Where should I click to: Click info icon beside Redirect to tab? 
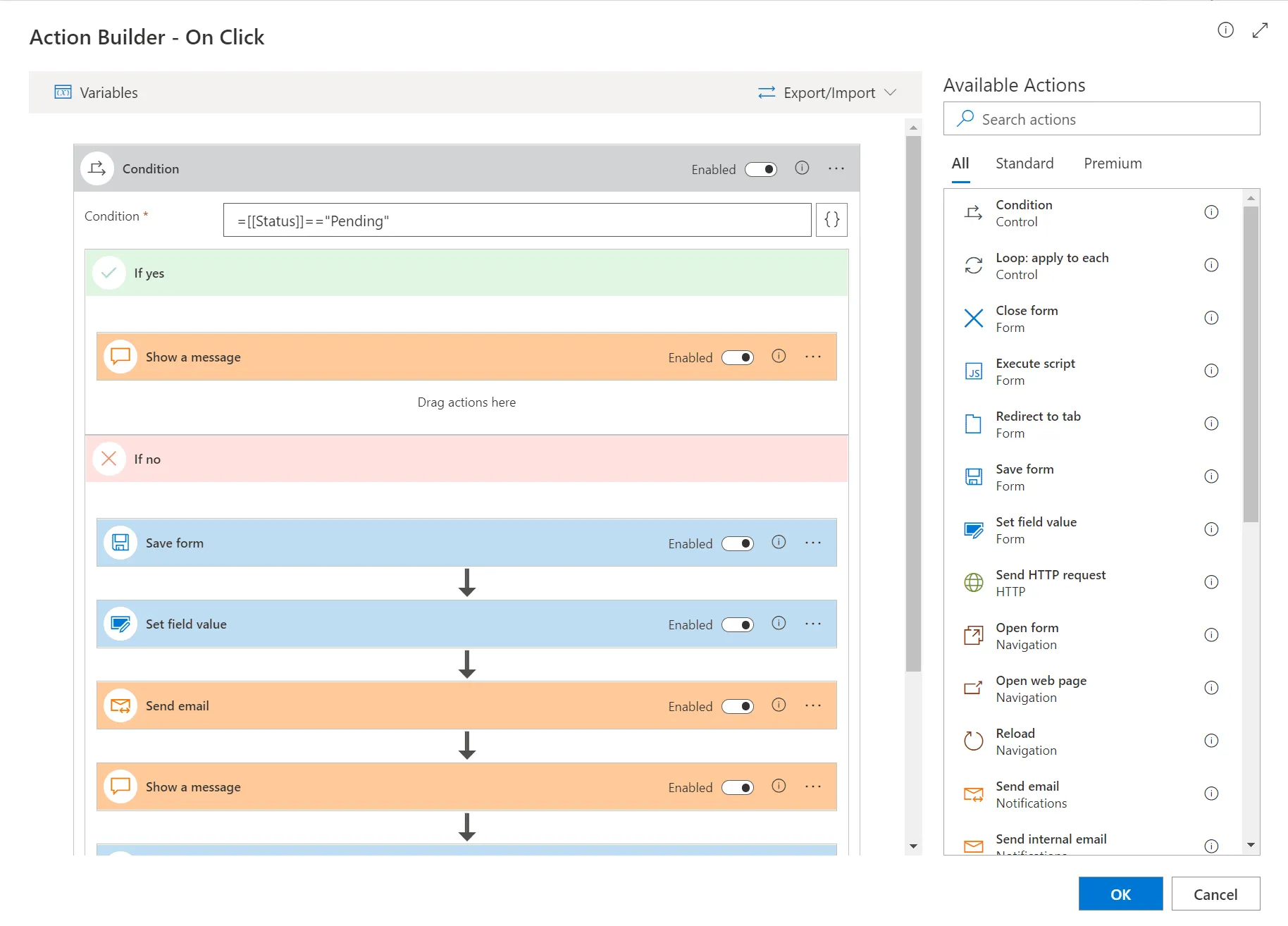tap(1211, 424)
